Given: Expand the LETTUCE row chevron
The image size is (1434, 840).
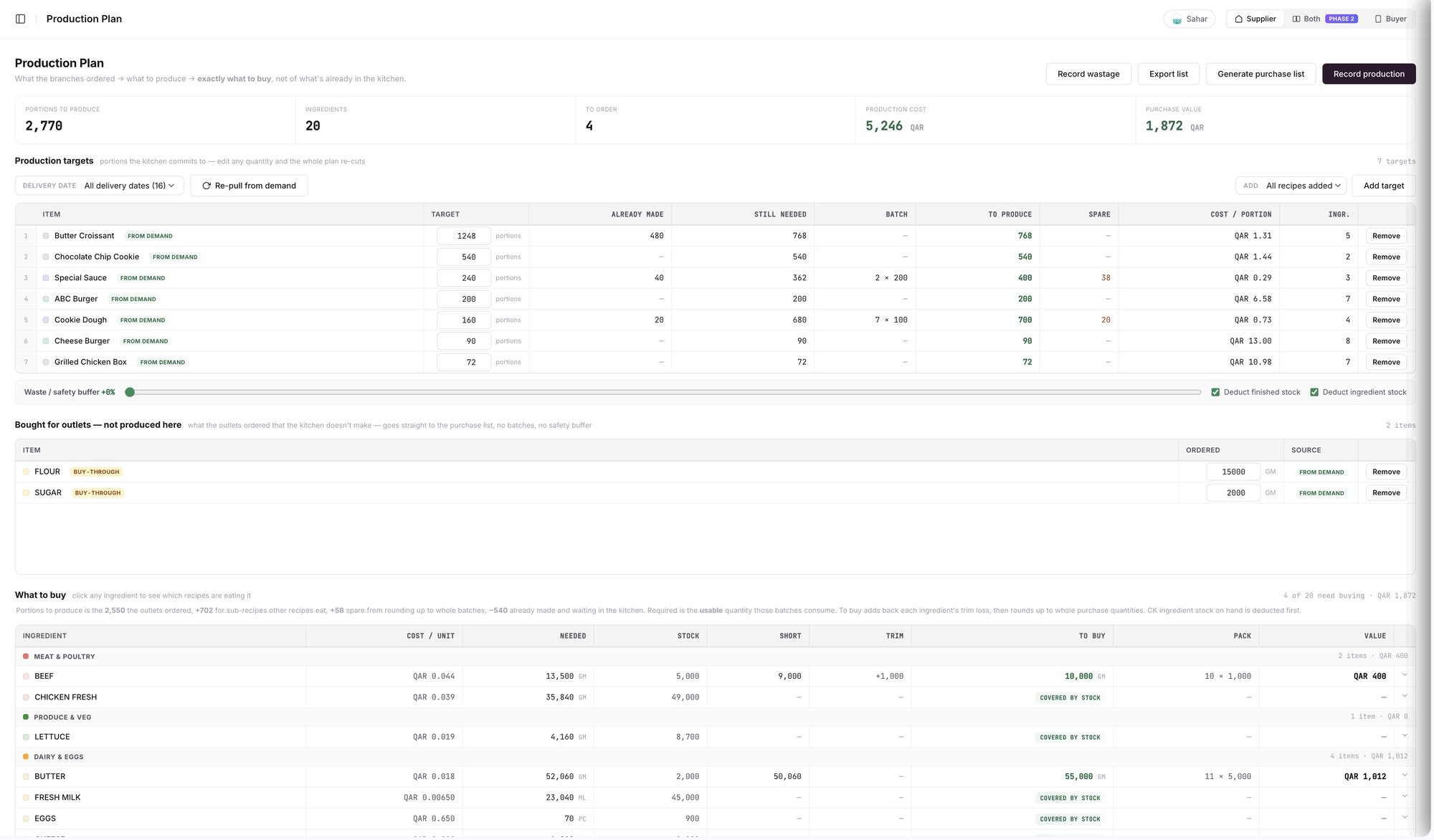Looking at the screenshot, I should coord(1405,736).
